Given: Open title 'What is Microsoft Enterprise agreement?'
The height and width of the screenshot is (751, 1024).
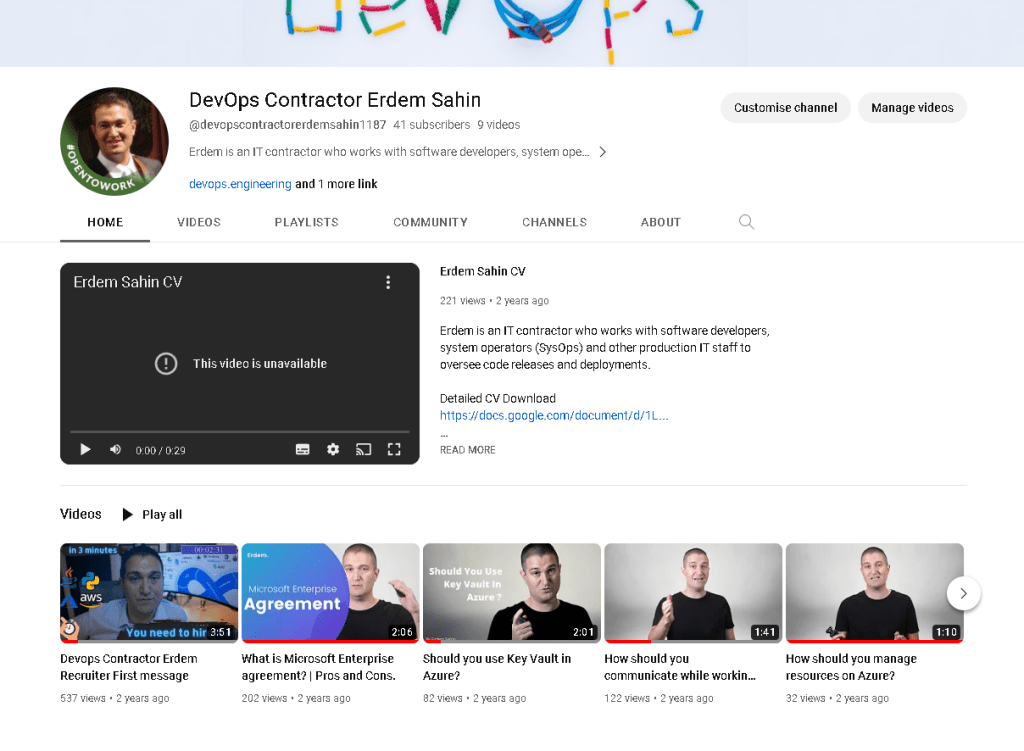Looking at the screenshot, I should [x=318, y=667].
